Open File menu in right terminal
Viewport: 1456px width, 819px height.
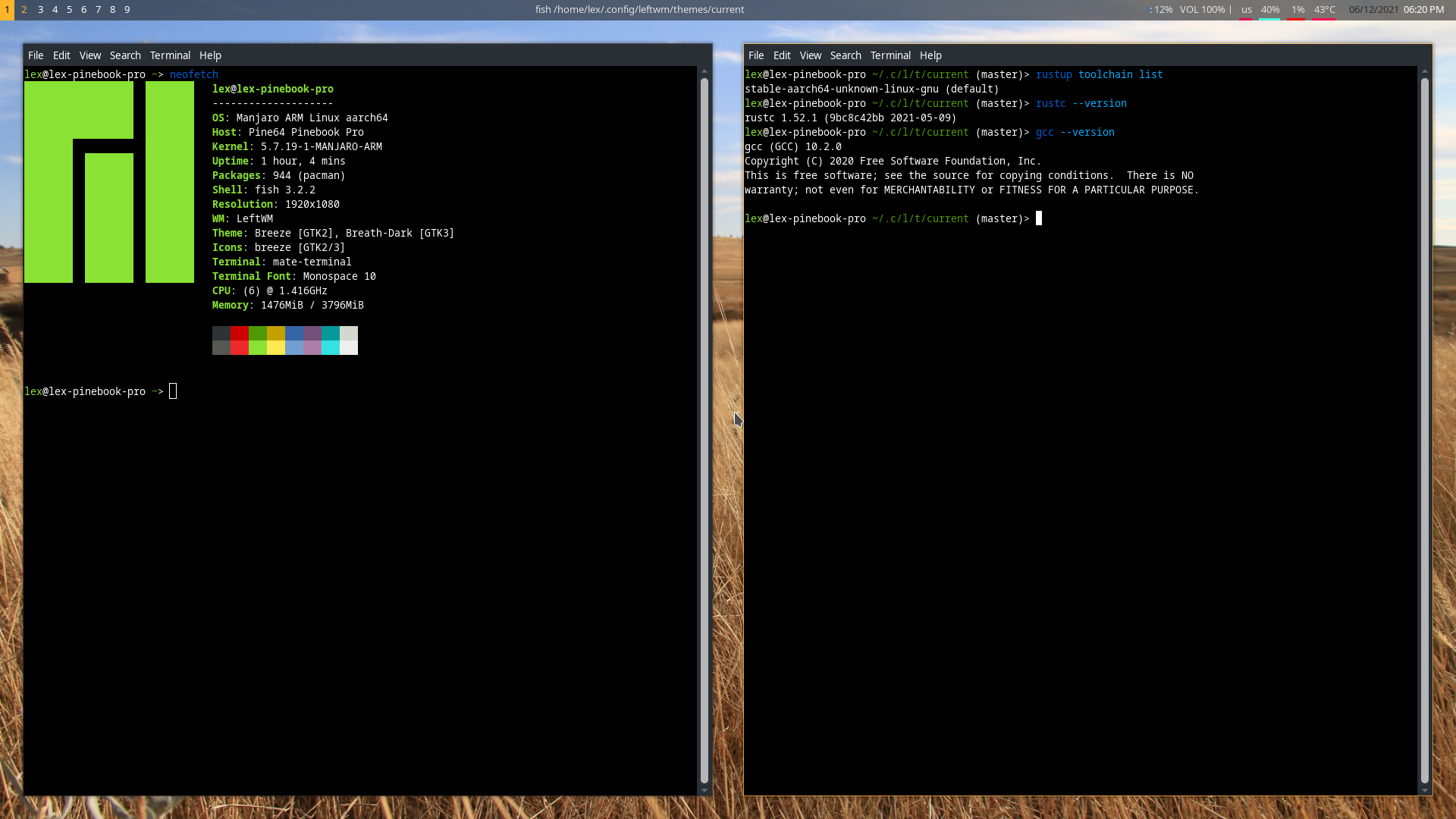pos(756,55)
